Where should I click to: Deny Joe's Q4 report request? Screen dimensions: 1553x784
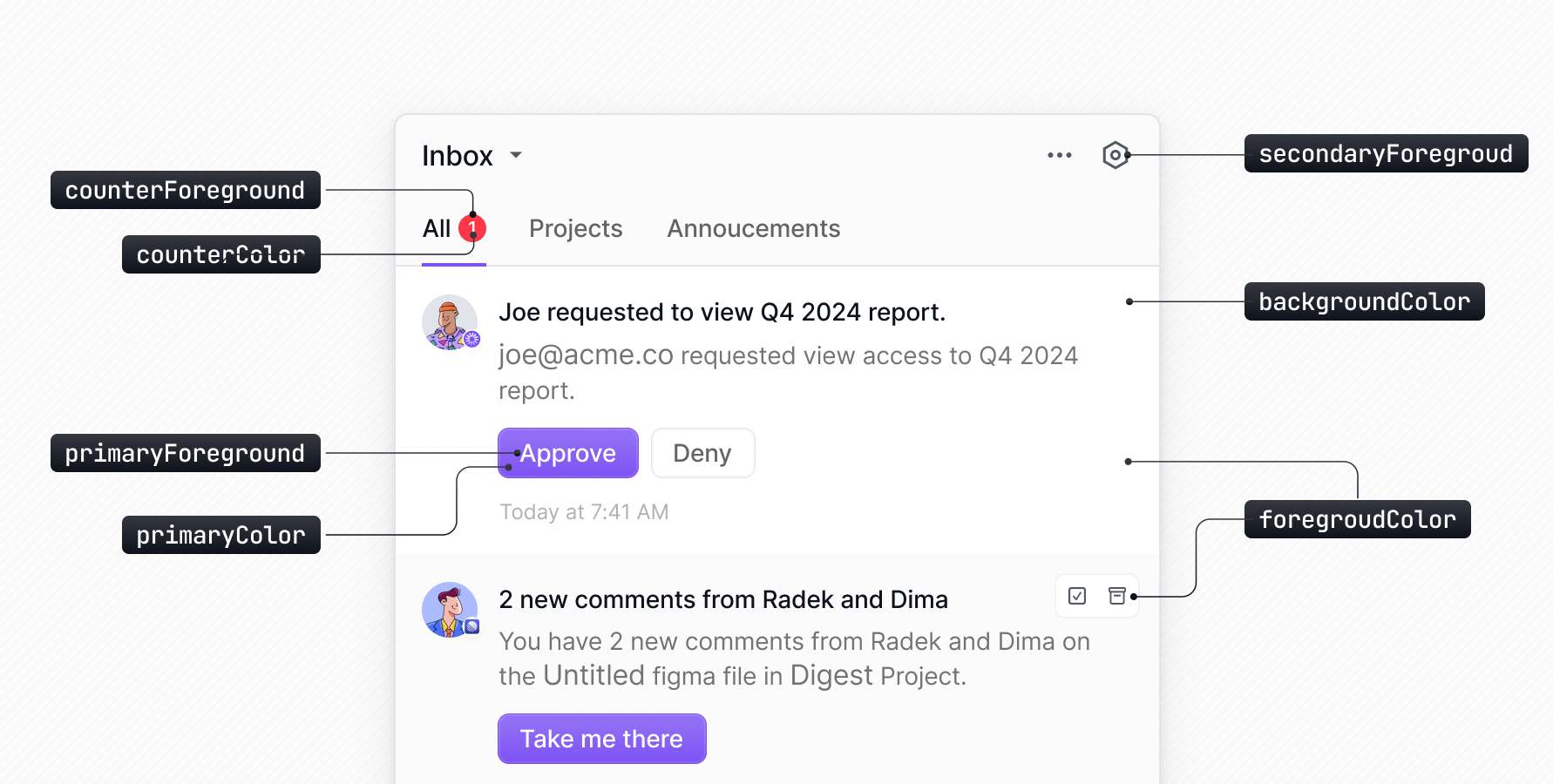pos(702,453)
